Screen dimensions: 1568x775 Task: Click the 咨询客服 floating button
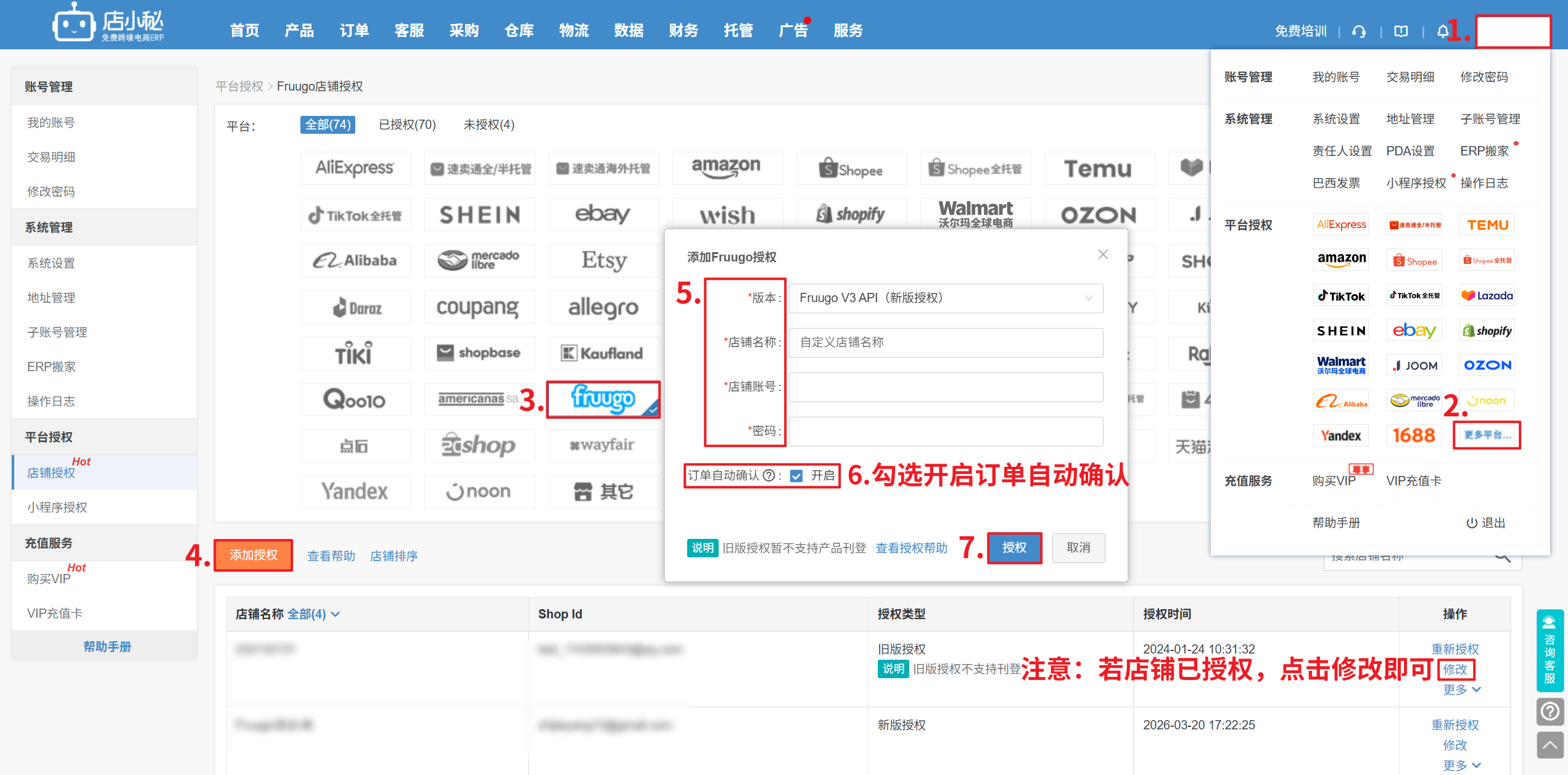coord(1549,650)
